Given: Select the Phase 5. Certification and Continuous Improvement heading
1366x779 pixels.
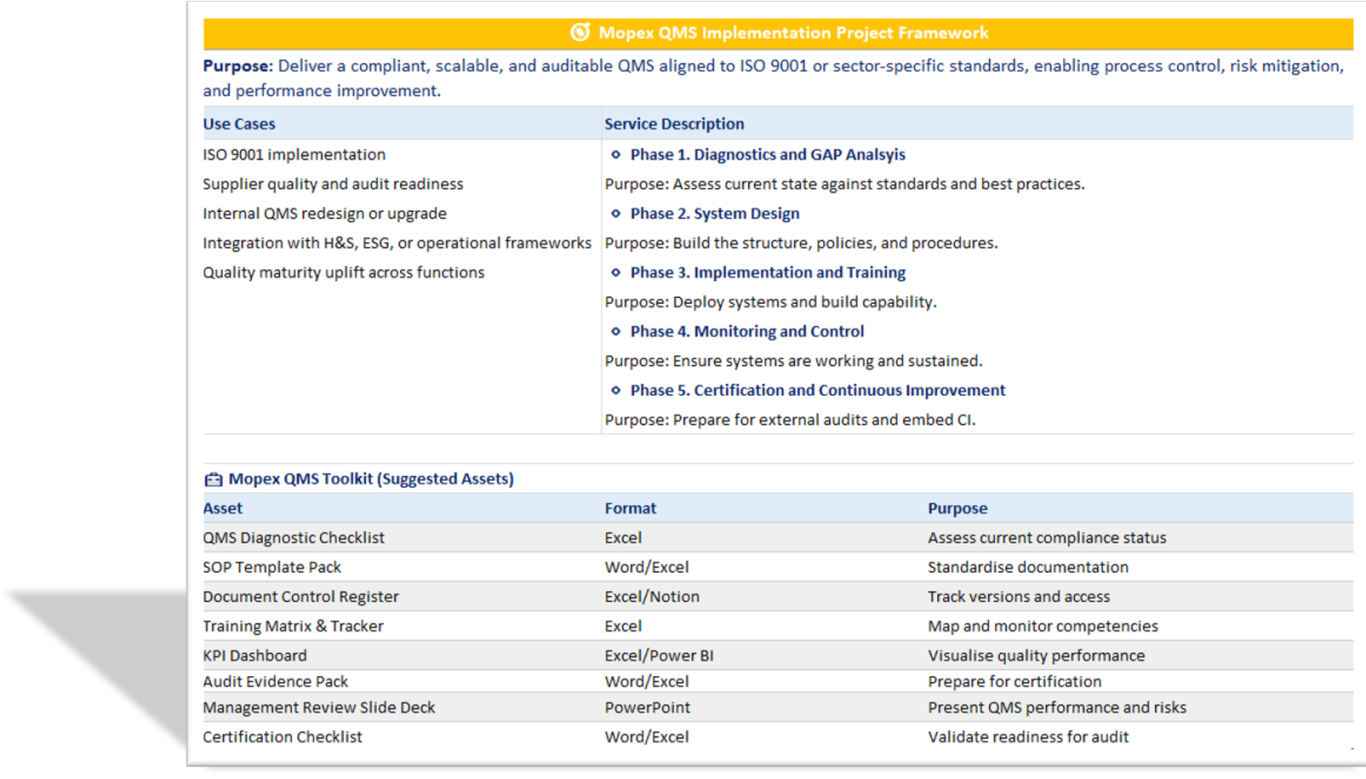Looking at the screenshot, I should click(817, 390).
